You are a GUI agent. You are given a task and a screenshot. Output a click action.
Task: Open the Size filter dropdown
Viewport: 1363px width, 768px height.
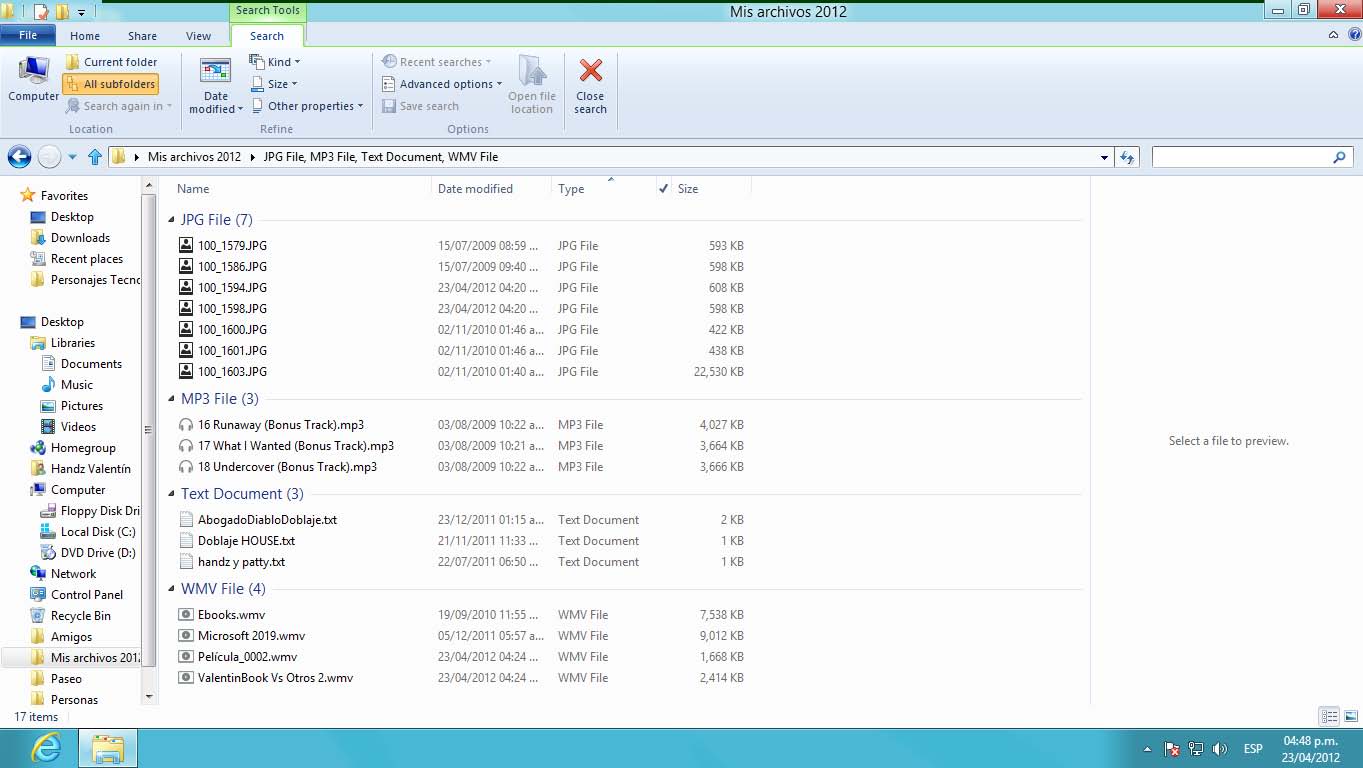click(x=273, y=84)
